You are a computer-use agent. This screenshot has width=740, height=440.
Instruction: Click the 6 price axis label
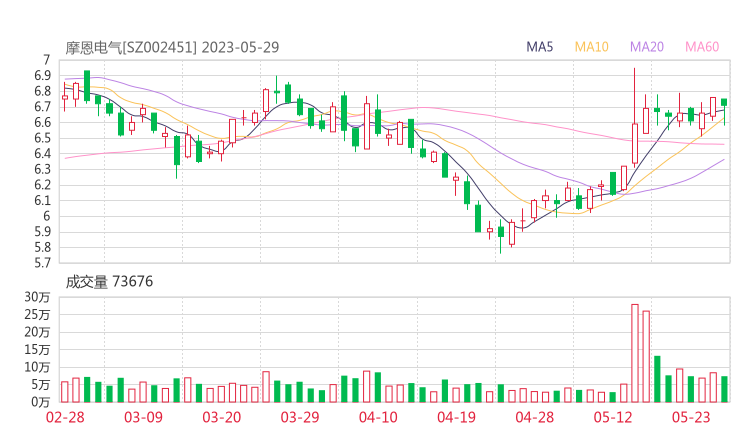point(46,216)
